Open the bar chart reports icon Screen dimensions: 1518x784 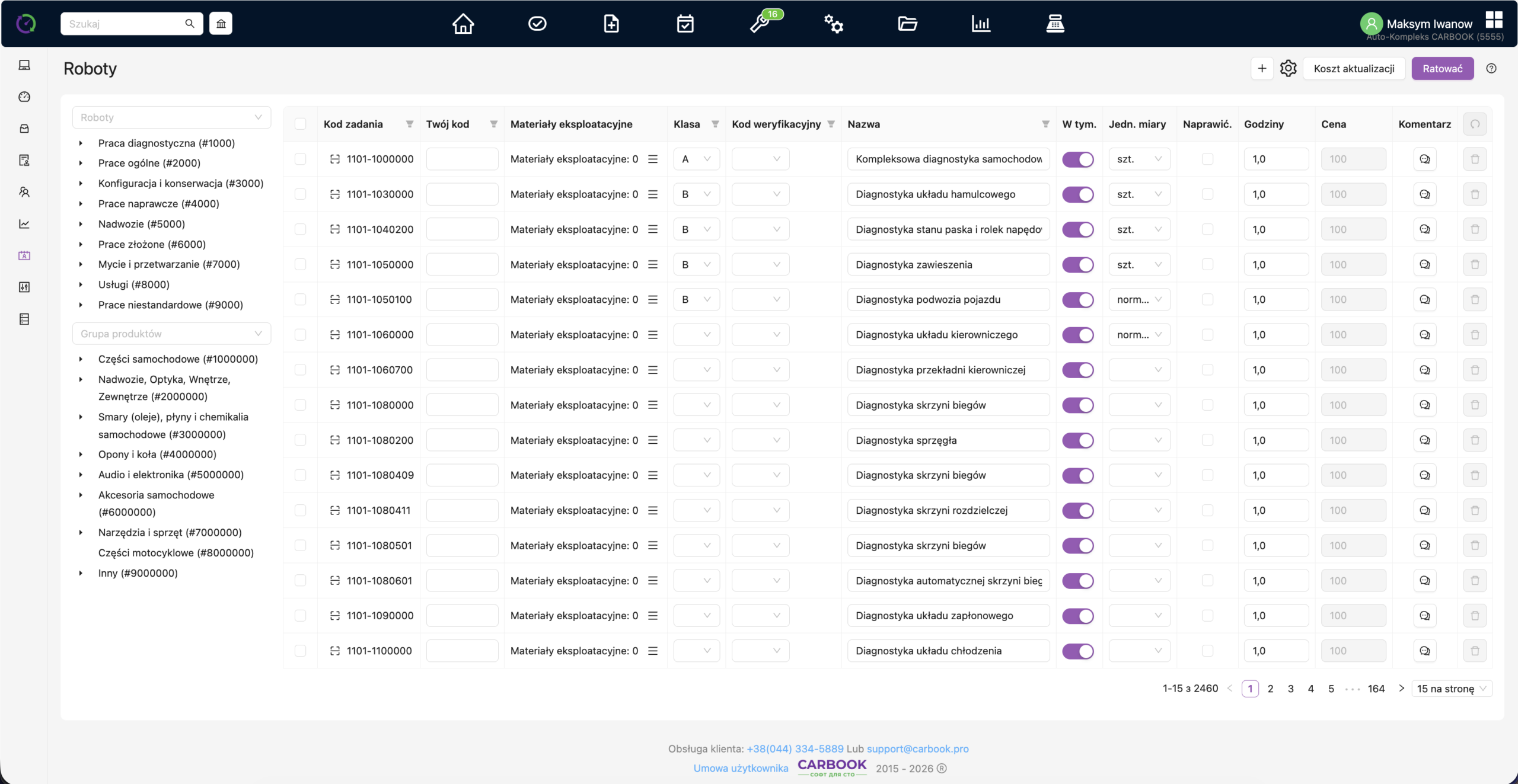(981, 24)
